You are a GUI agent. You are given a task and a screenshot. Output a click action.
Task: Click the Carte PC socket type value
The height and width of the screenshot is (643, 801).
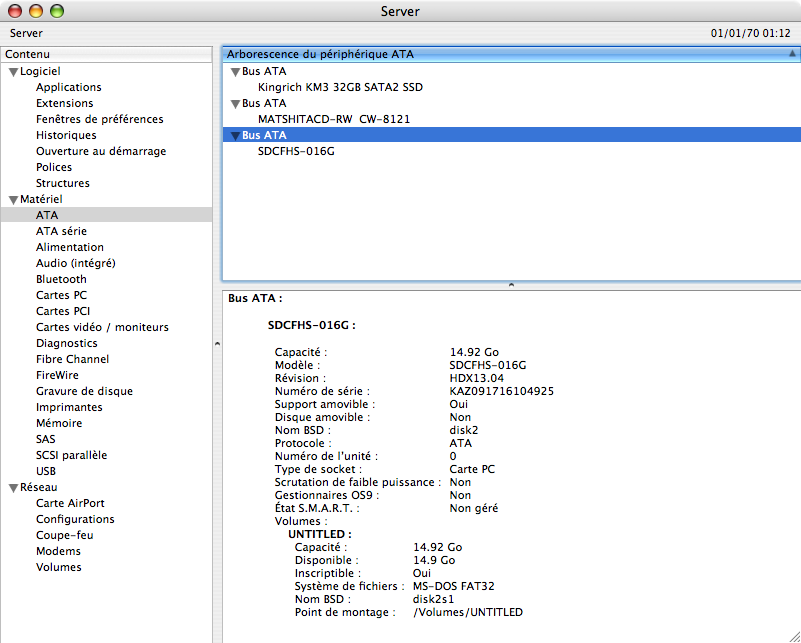pos(472,469)
